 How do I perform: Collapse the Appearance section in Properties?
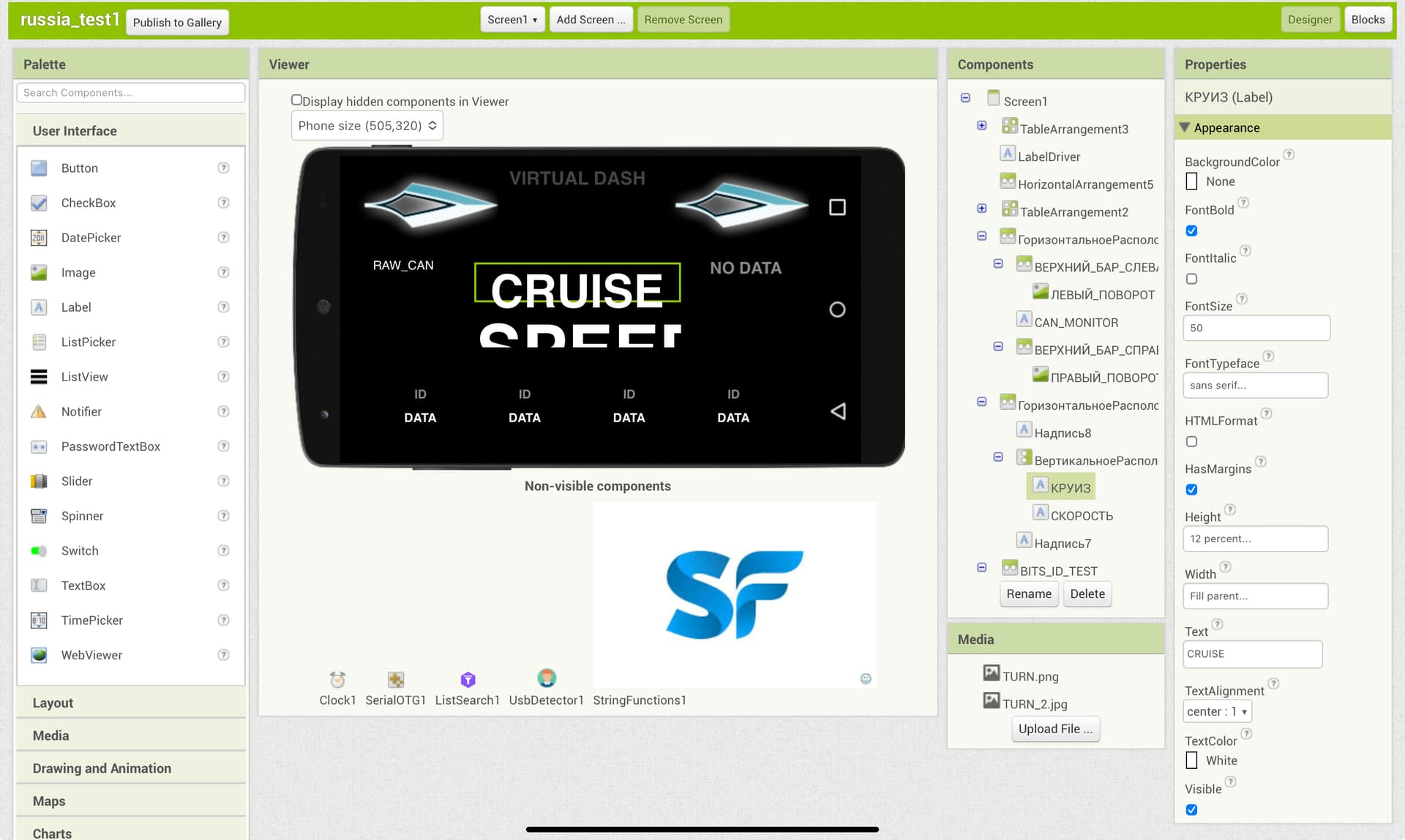coord(1184,127)
